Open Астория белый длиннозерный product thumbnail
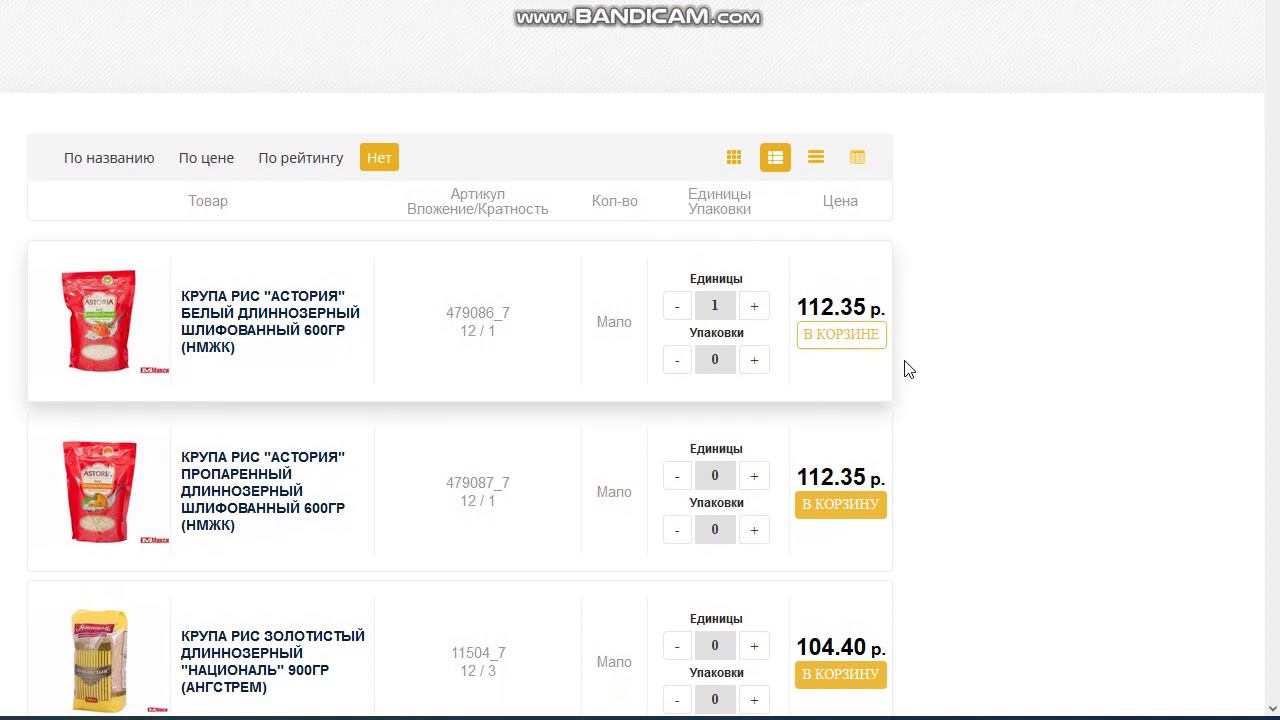This screenshot has height=720, width=1280. tap(99, 321)
